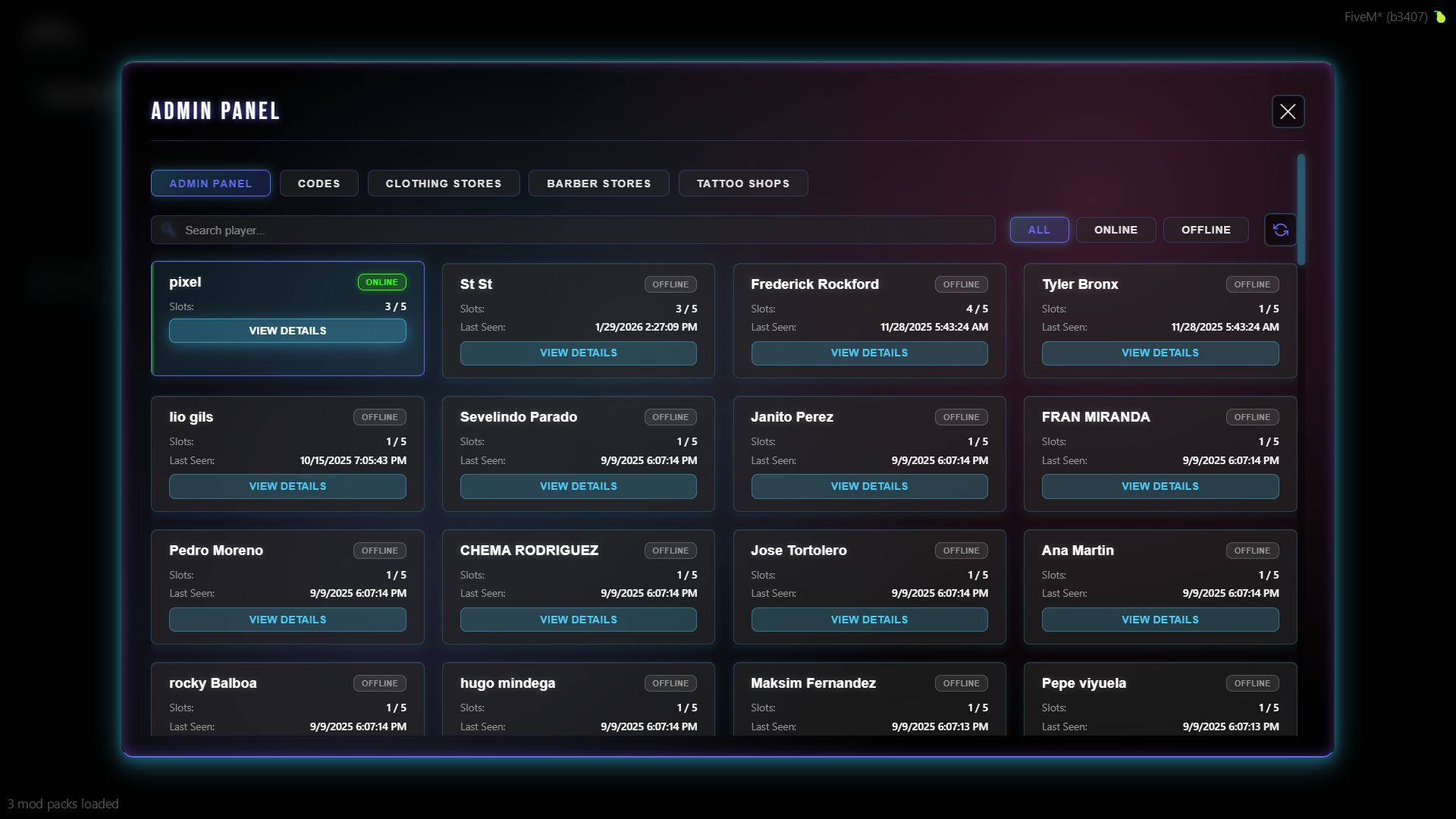
Task: Click the FiveM* (b3407) version label
Action: pyautogui.click(x=1385, y=17)
